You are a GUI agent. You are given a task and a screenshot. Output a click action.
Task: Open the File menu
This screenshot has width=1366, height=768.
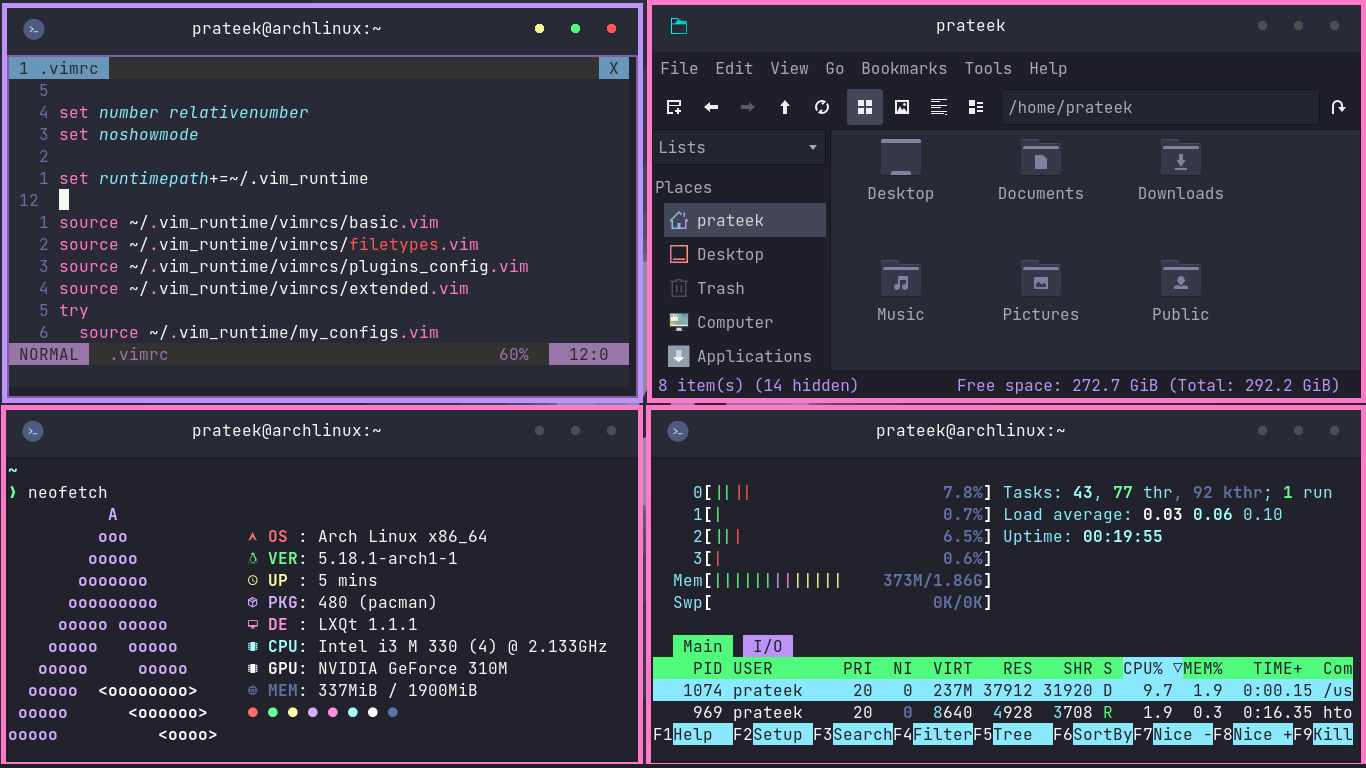(679, 68)
